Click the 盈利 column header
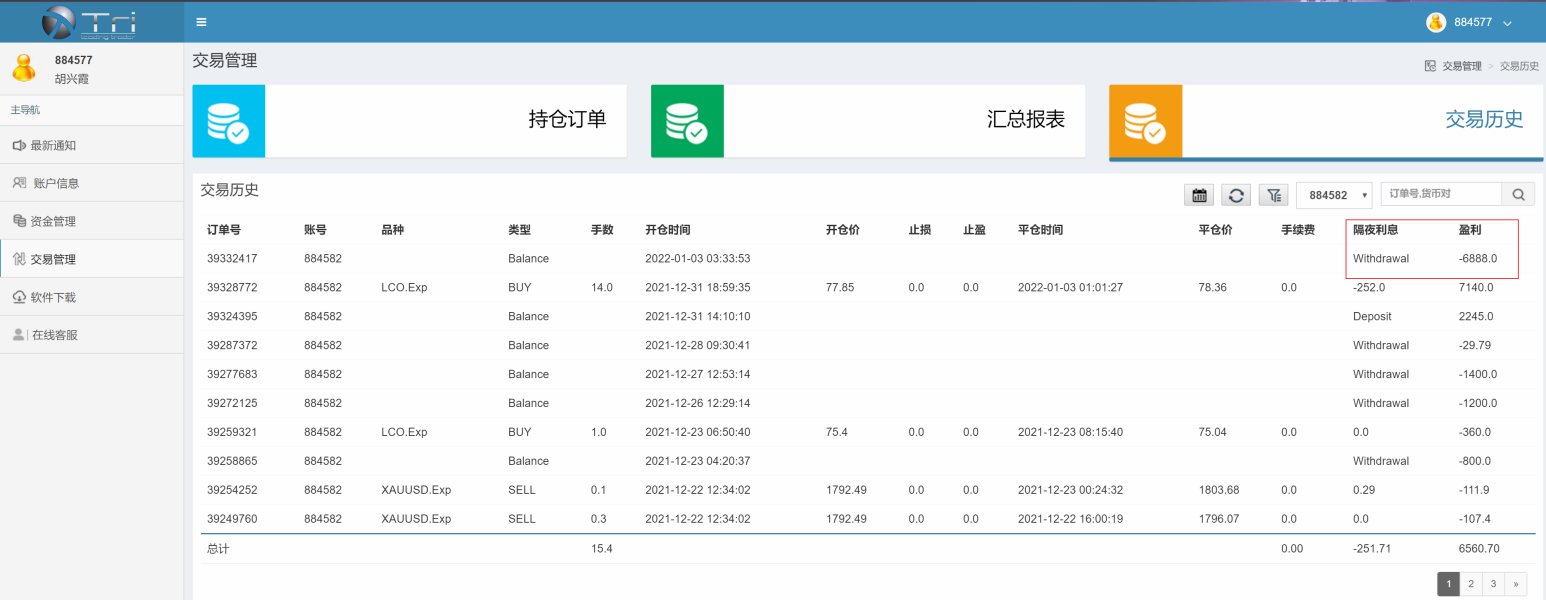The image size is (1546, 600). click(1470, 230)
